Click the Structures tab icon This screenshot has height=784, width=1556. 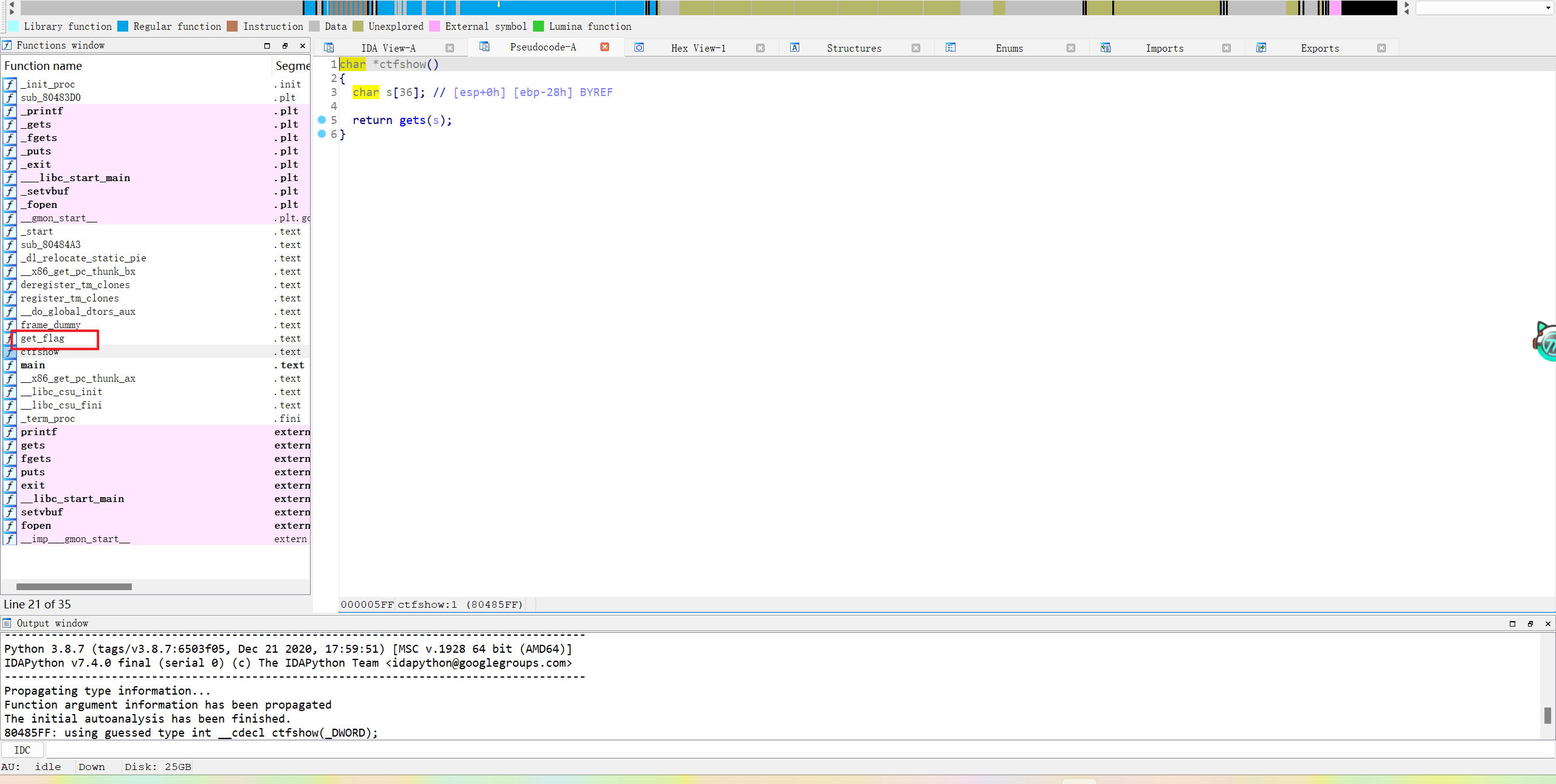point(795,47)
